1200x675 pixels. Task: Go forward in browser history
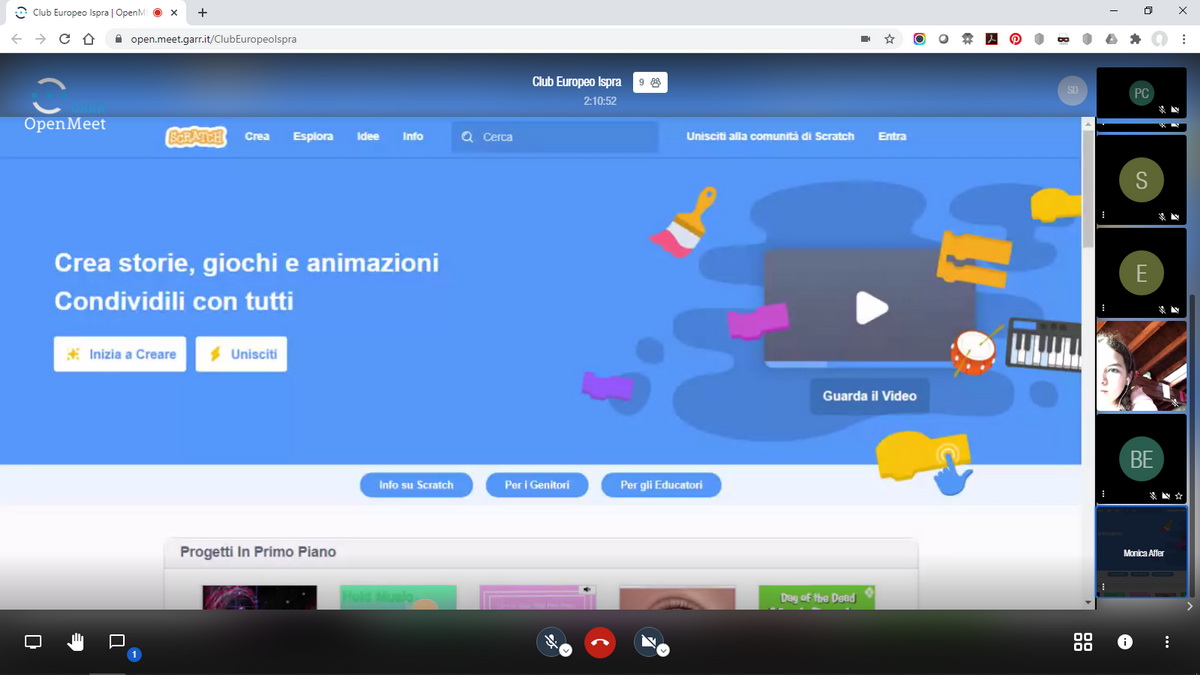coord(40,39)
